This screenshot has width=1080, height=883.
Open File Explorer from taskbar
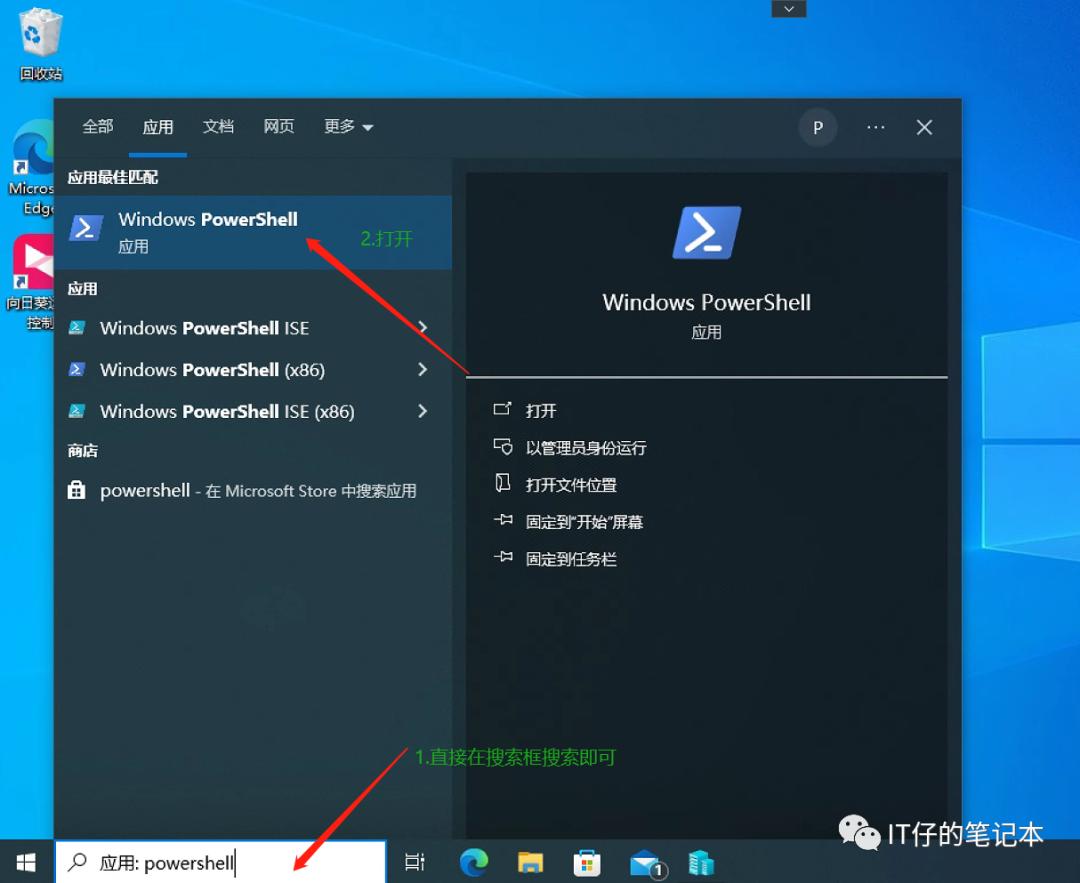click(x=530, y=861)
